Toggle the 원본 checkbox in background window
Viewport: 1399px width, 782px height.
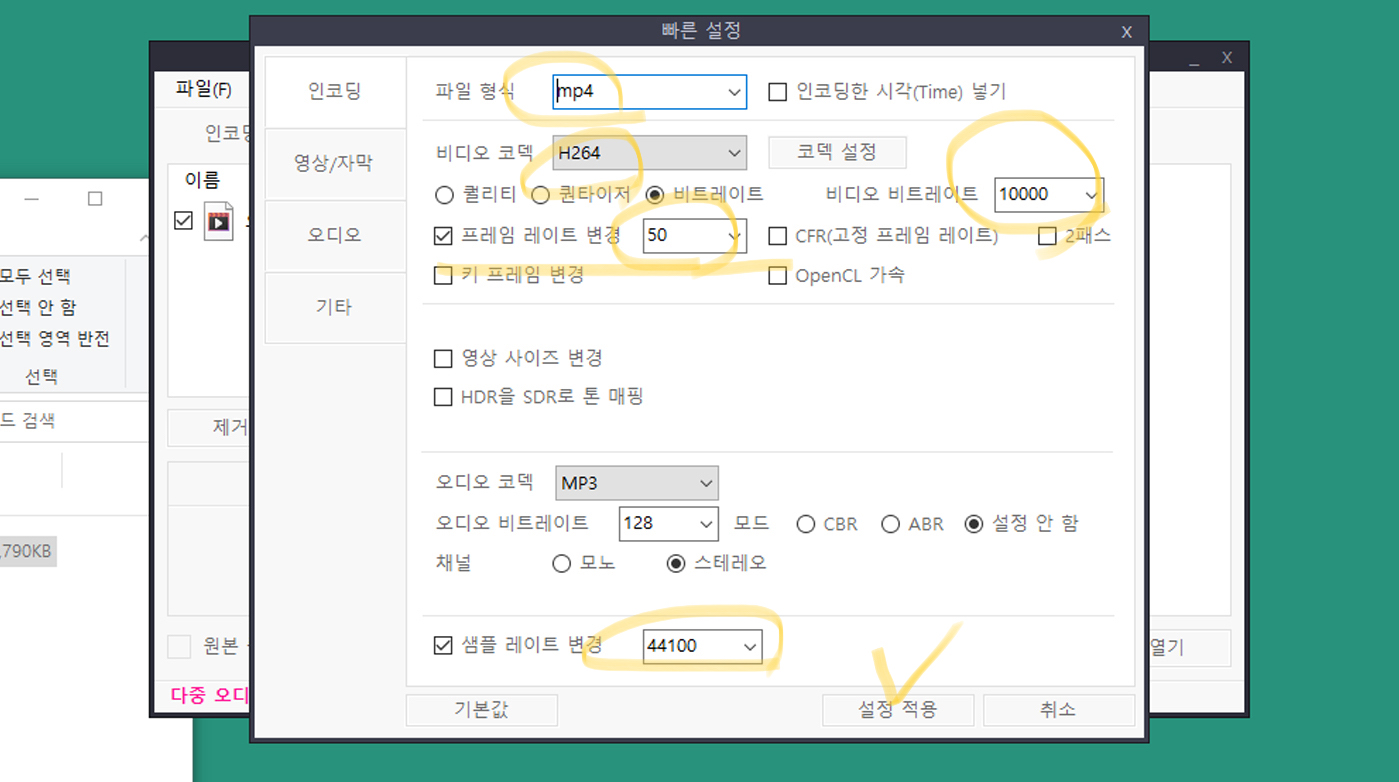(179, 647)
